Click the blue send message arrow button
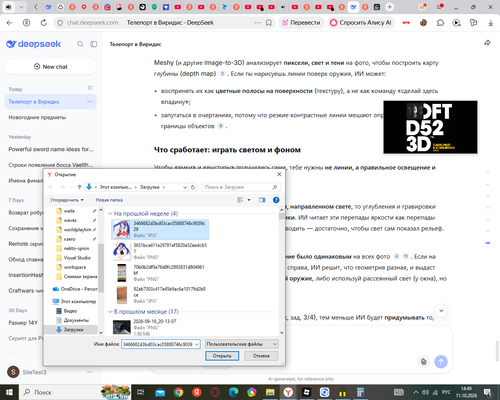The height and width of the screenshot is (400, 500). 441,362
